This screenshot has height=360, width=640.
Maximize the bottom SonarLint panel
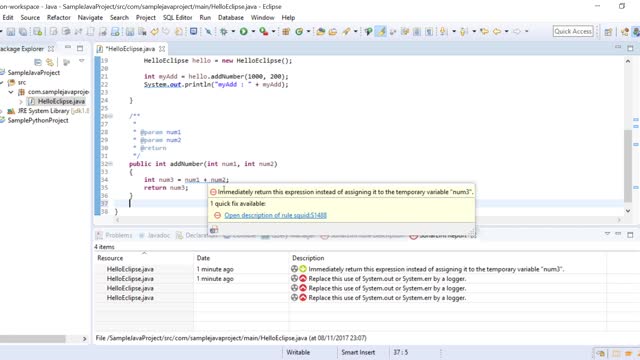point(630,235)
